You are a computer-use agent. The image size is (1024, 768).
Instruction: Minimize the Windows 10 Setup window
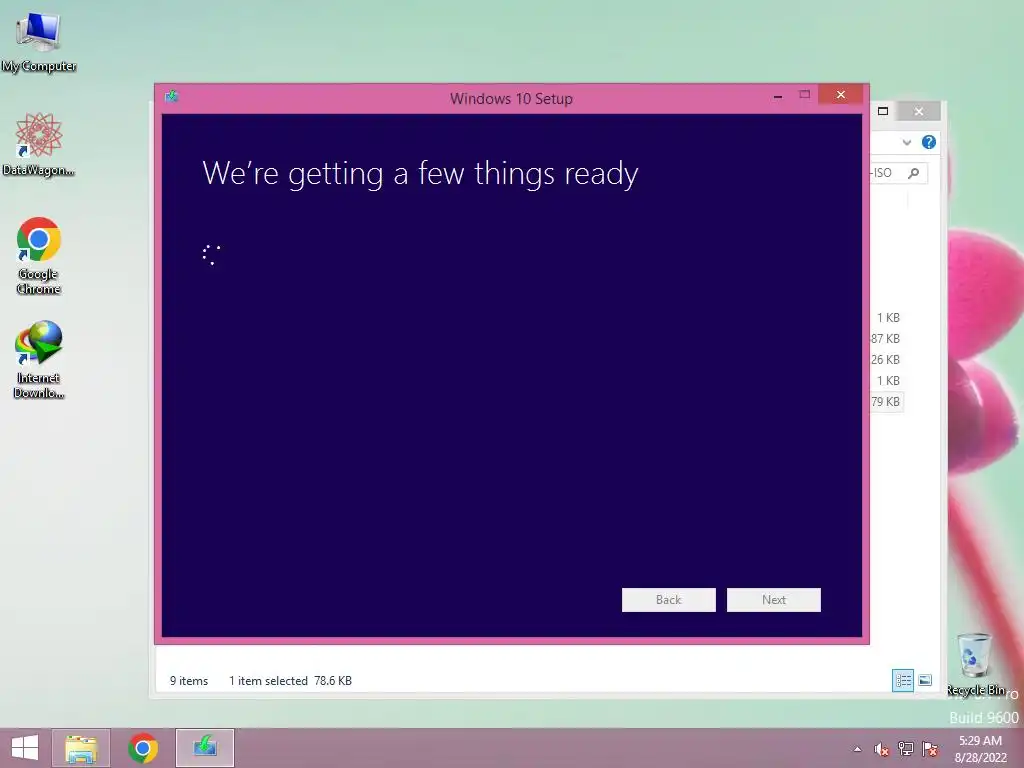[778, 96]
